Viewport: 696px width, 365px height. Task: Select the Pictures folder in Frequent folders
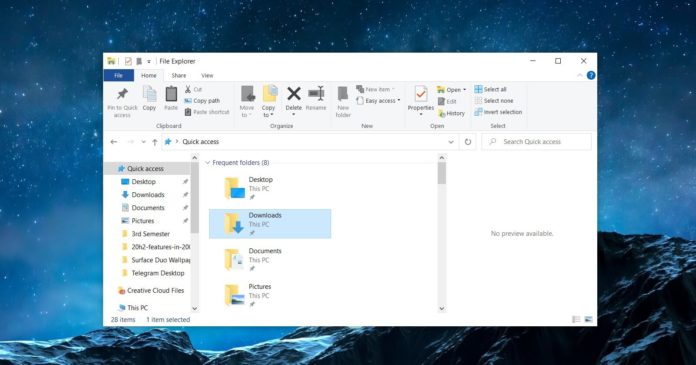point(270,295)
